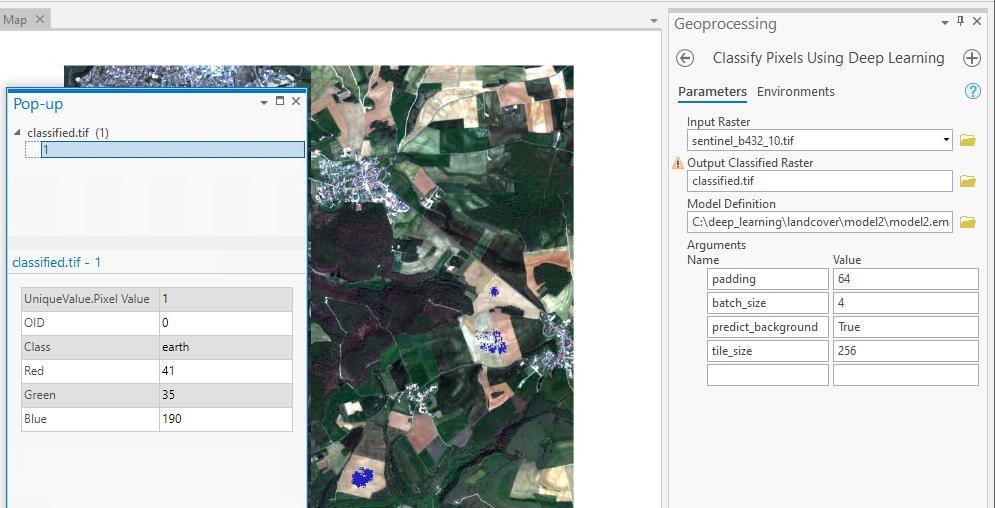Image resolution: width=995 pixels, height=508 pixels.
Task: Edit the tile_size value field
Action: click(904, 351)
